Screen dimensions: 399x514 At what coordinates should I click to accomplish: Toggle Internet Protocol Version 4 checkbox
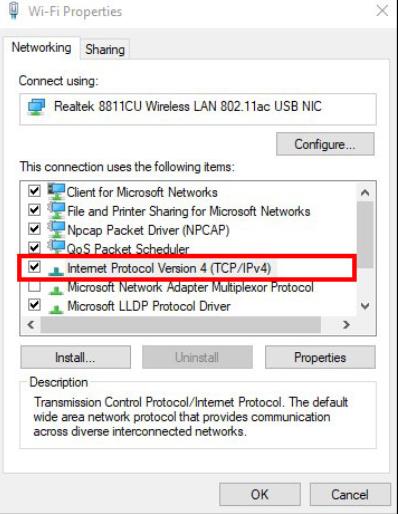pyautogui.click(x=34, y=267)
